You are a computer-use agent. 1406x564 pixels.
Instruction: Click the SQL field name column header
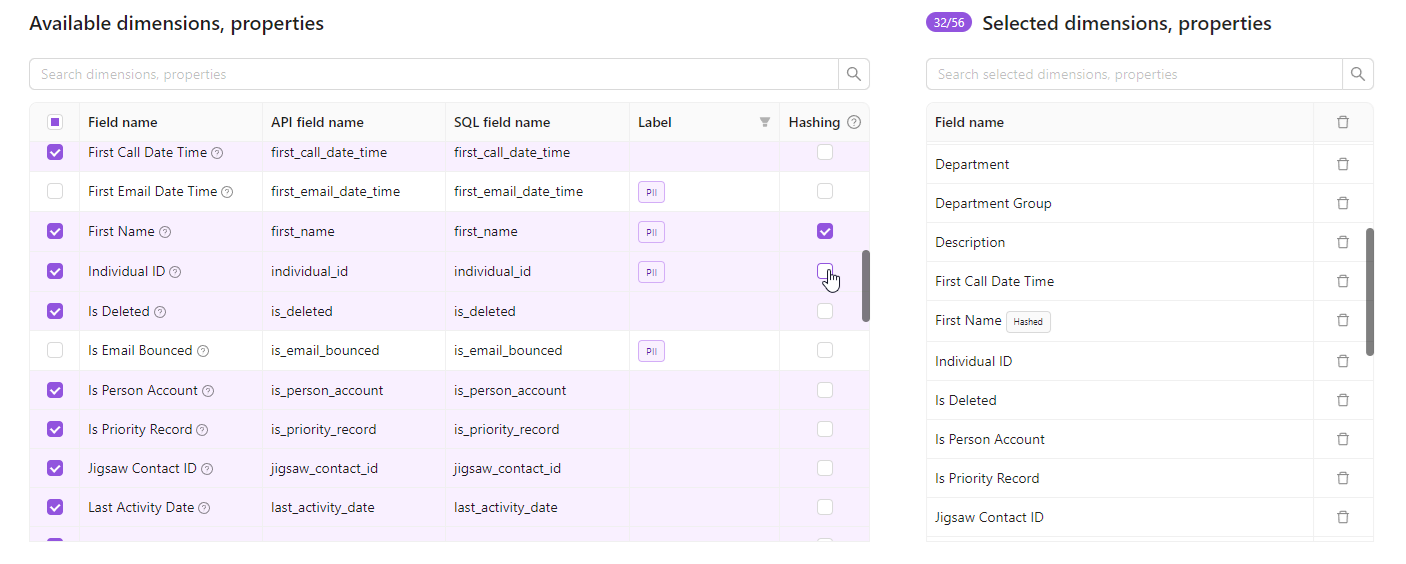click(x=502, y=122)
